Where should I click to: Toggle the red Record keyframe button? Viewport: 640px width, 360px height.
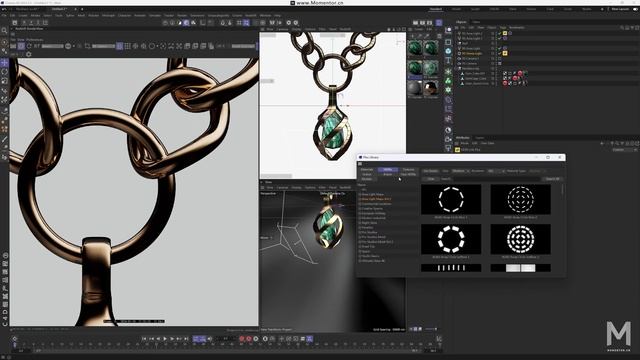coord(242,339)
